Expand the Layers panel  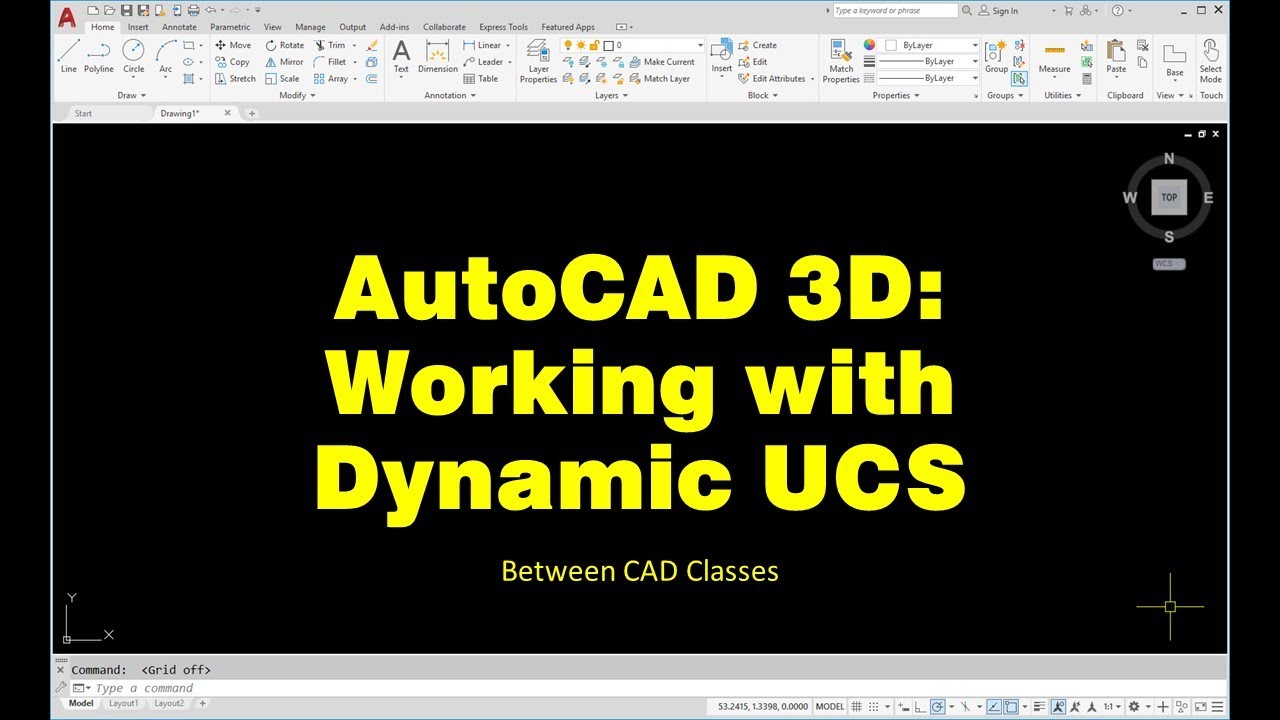click(611, 96)
